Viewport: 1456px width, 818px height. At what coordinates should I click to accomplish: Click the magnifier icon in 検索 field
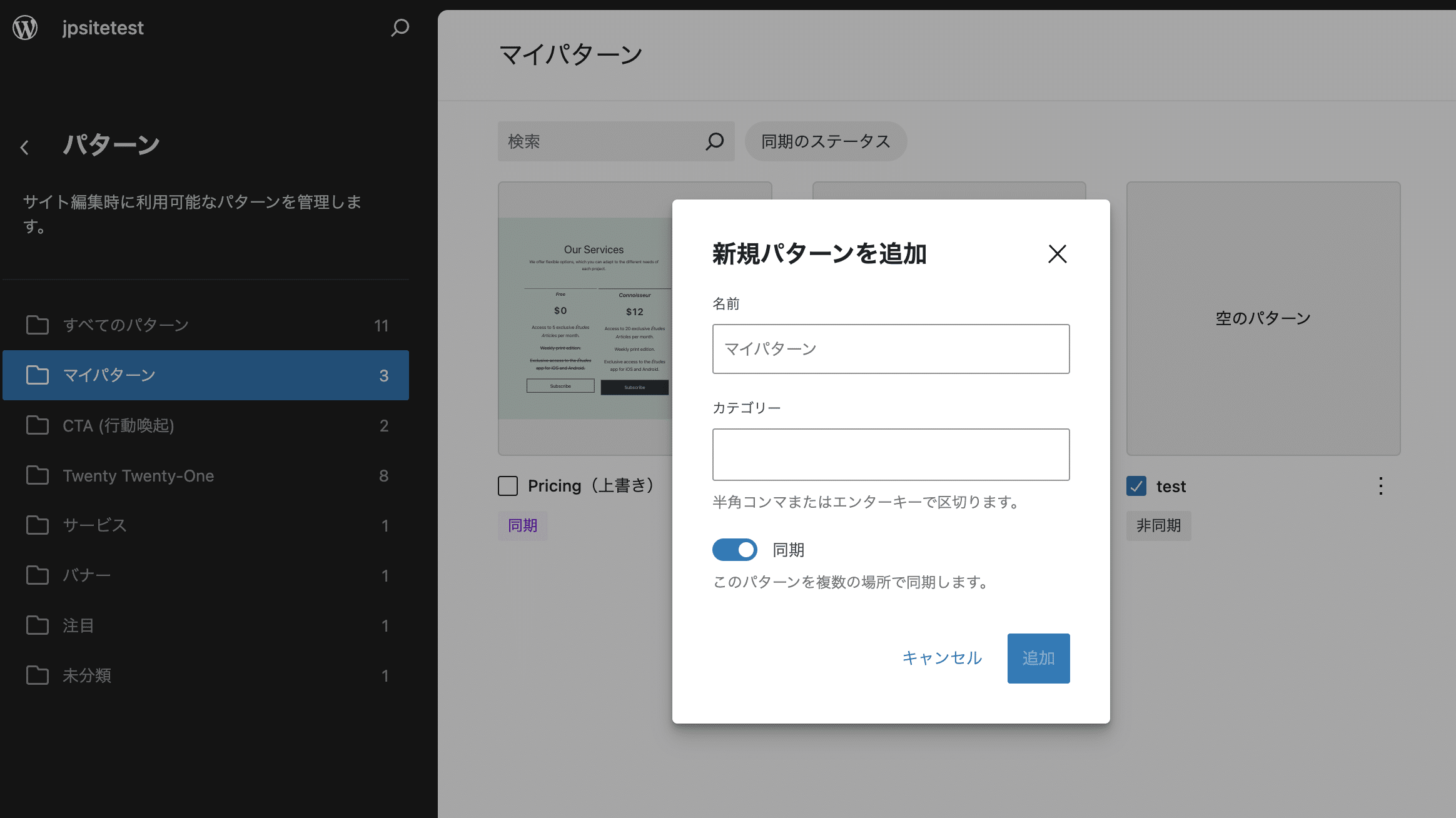[x=715, y=141]
